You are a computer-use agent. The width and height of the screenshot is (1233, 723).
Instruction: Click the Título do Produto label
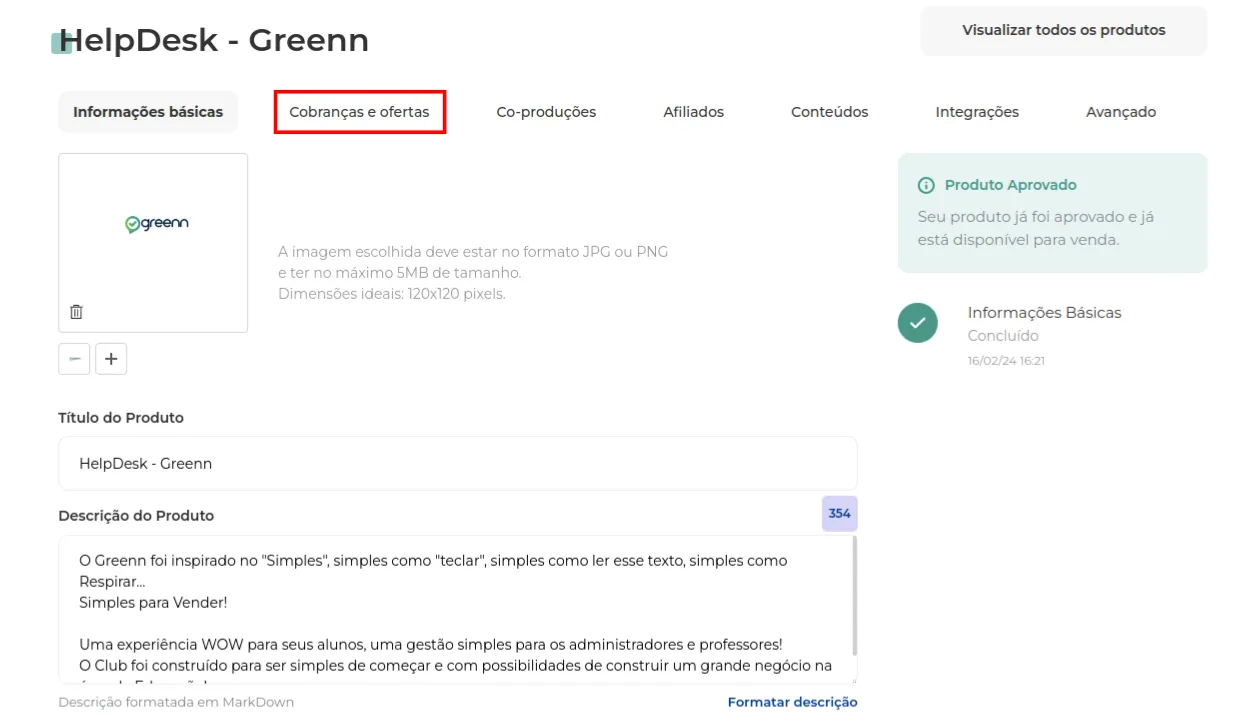pyautogui.click(x=121, y=418)
